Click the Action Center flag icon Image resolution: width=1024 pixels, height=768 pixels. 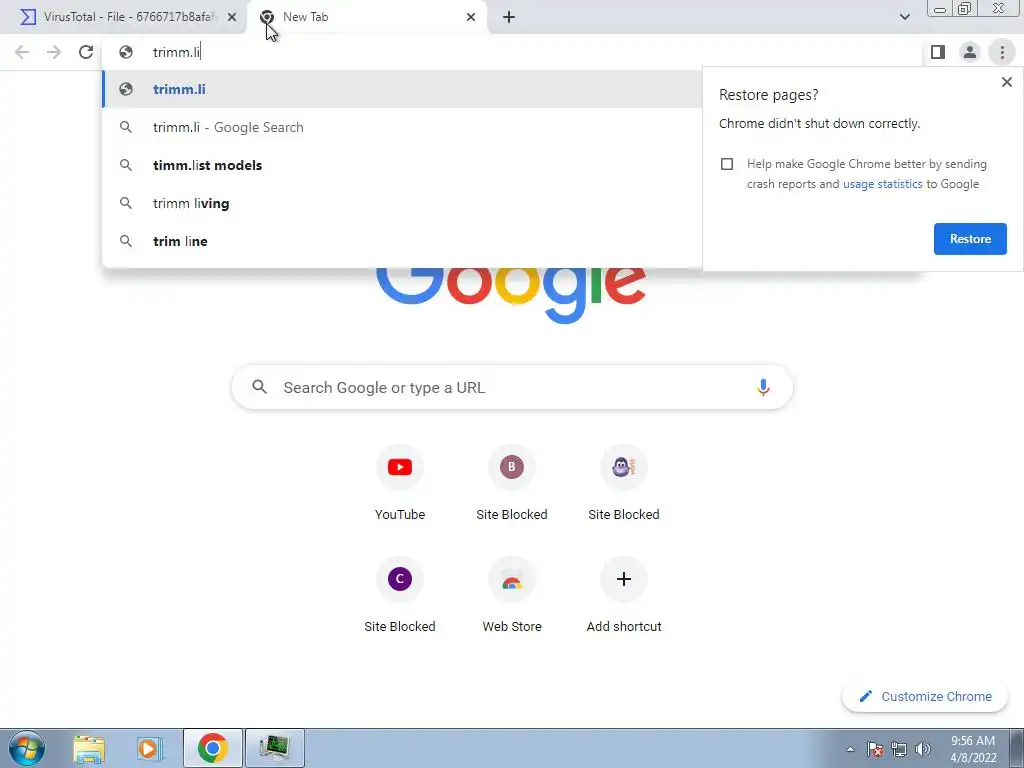(874, 749)
